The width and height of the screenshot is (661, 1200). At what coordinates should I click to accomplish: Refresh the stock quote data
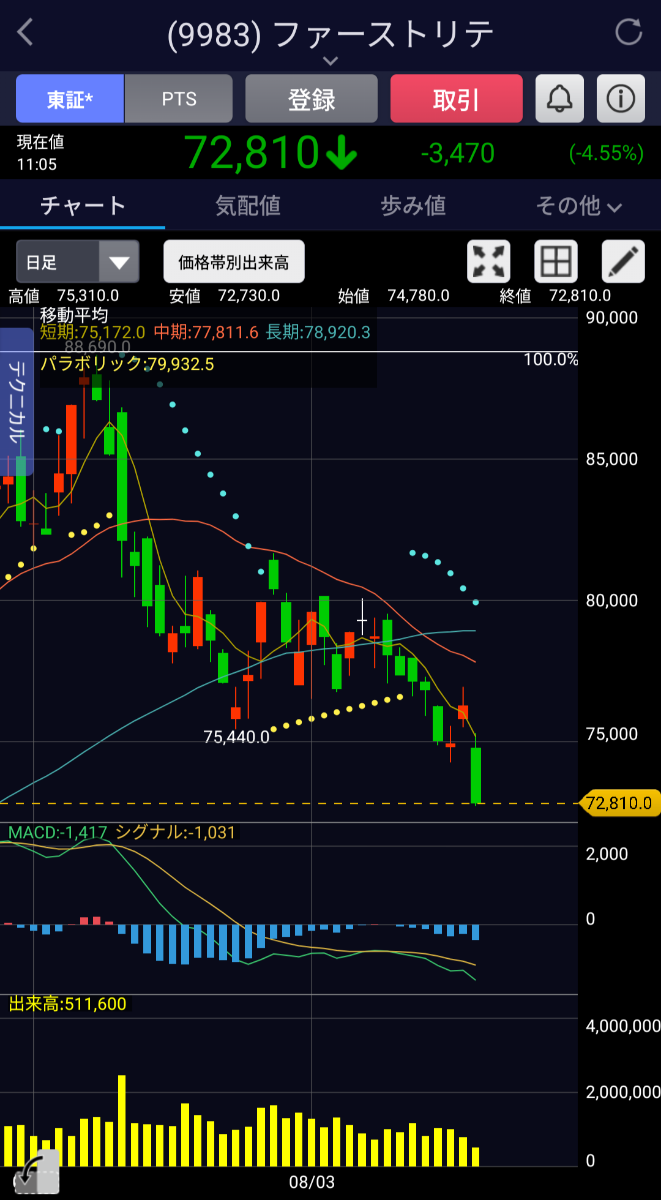(629, 32)
